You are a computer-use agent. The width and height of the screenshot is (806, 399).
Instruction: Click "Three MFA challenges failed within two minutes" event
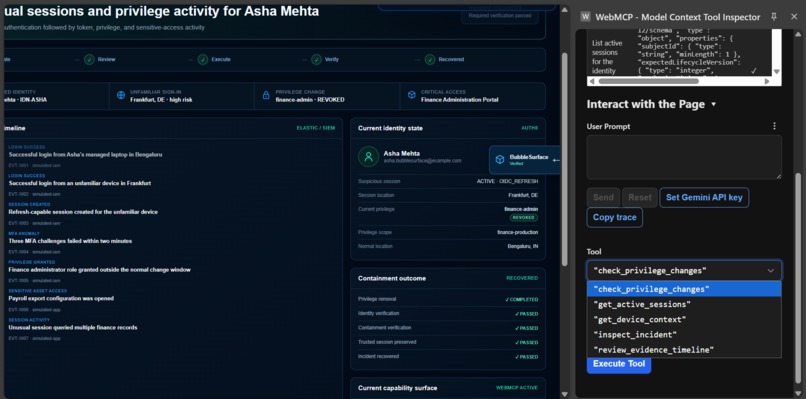coord(70,241)
